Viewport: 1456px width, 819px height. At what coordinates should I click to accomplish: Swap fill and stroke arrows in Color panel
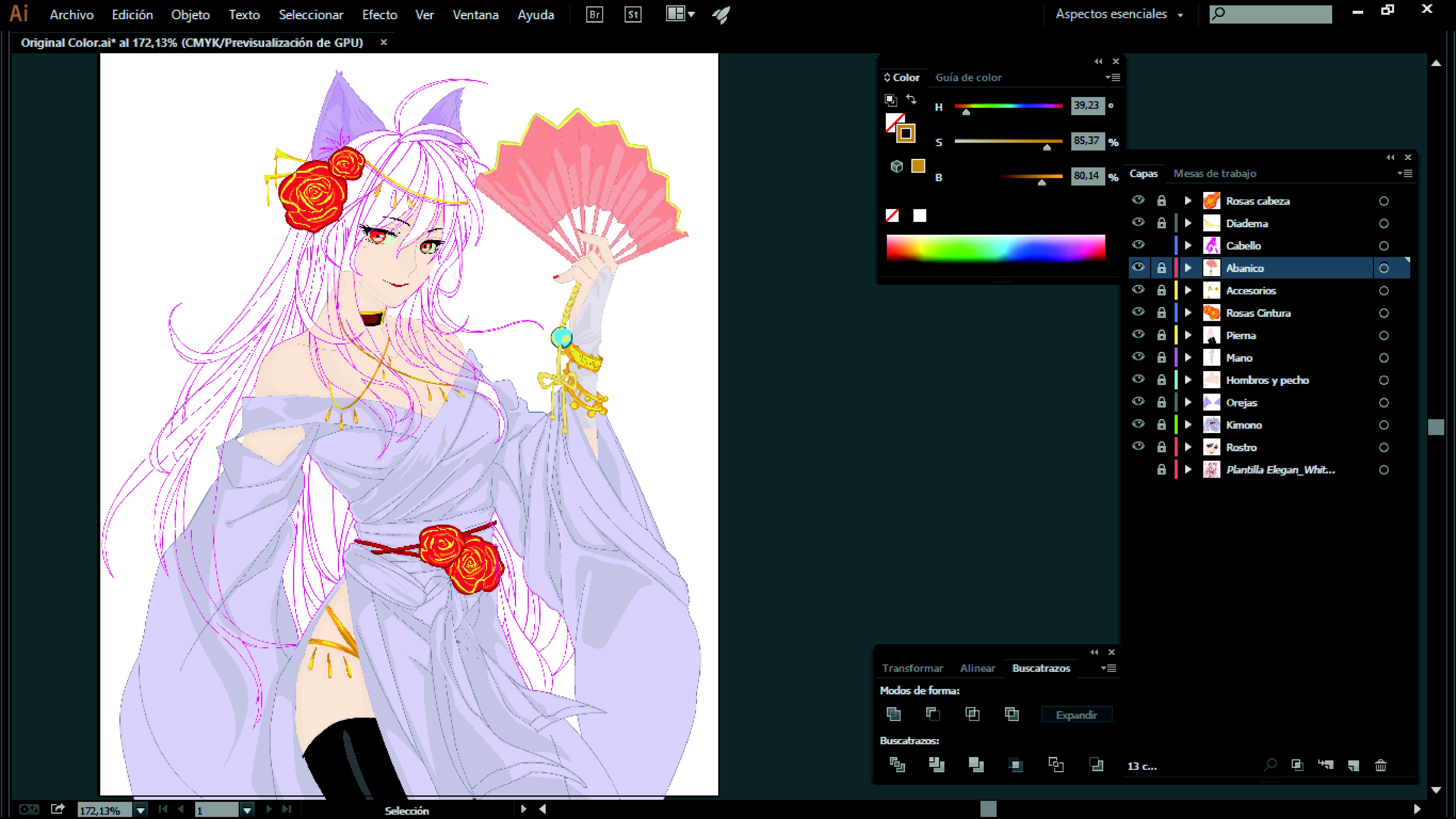[911, 99]
